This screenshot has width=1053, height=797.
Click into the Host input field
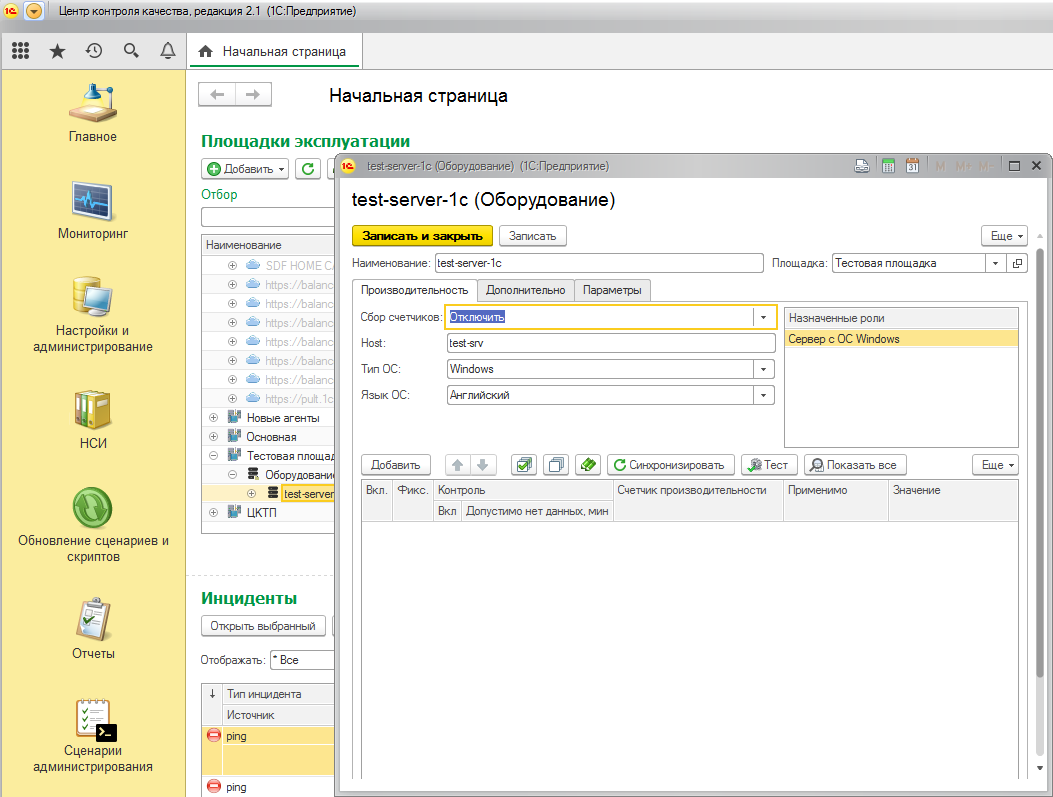(610, 343)
